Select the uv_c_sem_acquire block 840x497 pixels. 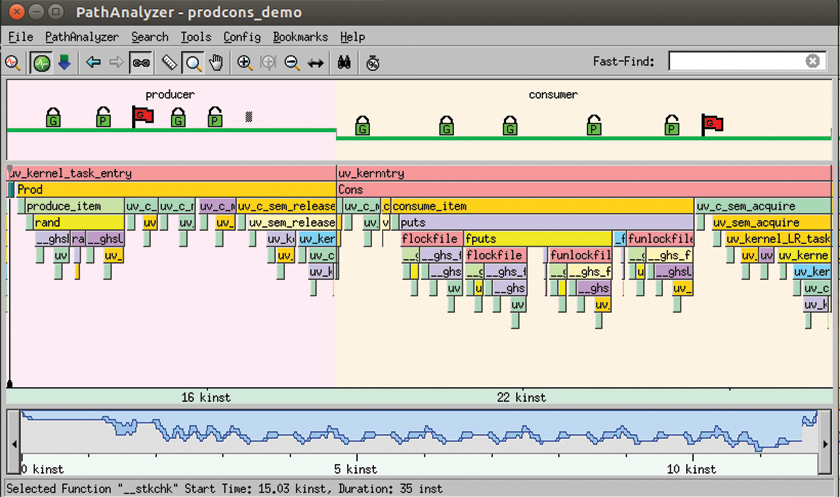click(x=763, y=206)
